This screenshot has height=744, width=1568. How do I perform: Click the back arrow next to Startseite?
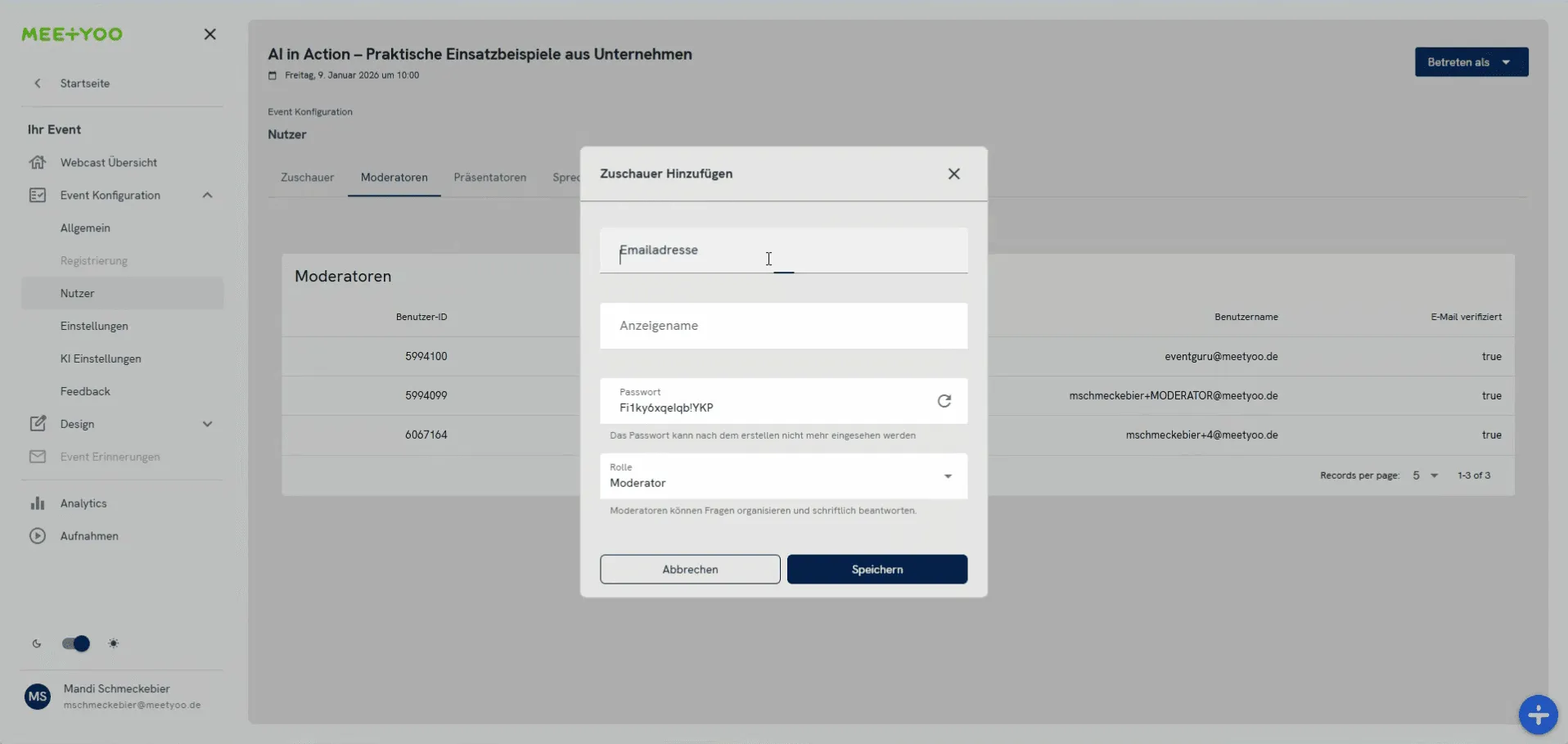point(38,83)
